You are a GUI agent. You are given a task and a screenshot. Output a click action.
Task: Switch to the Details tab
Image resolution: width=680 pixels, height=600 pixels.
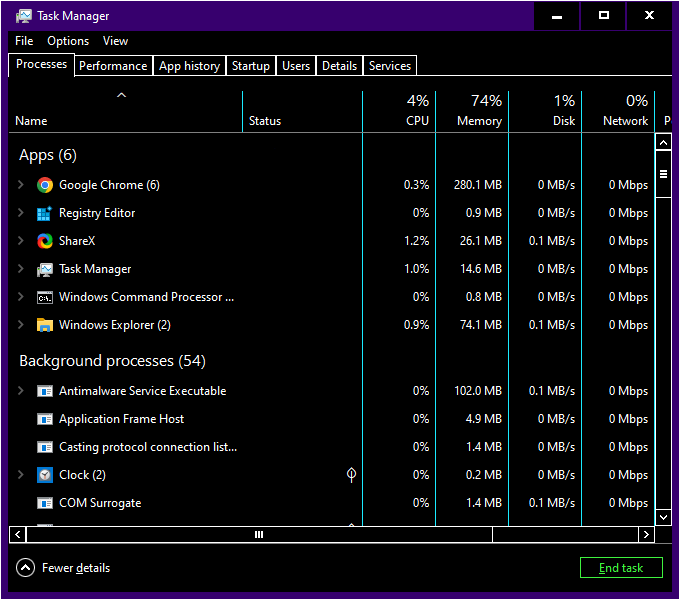click(x=339, y=66)
